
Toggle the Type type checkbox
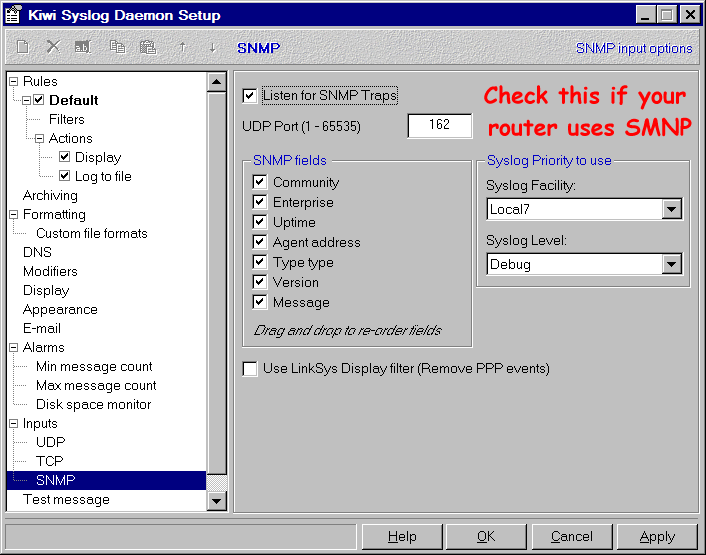coord(260,262)
